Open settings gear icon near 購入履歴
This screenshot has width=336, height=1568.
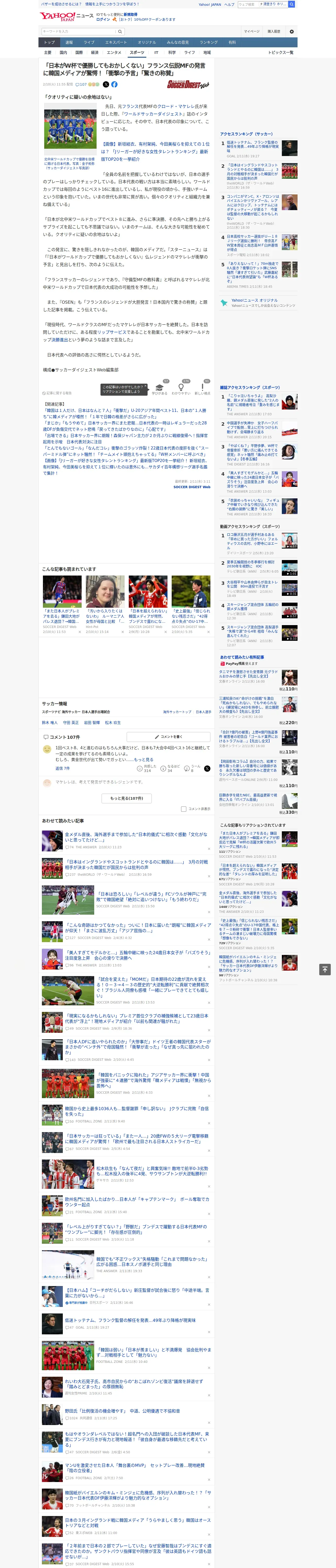(292, 31)
